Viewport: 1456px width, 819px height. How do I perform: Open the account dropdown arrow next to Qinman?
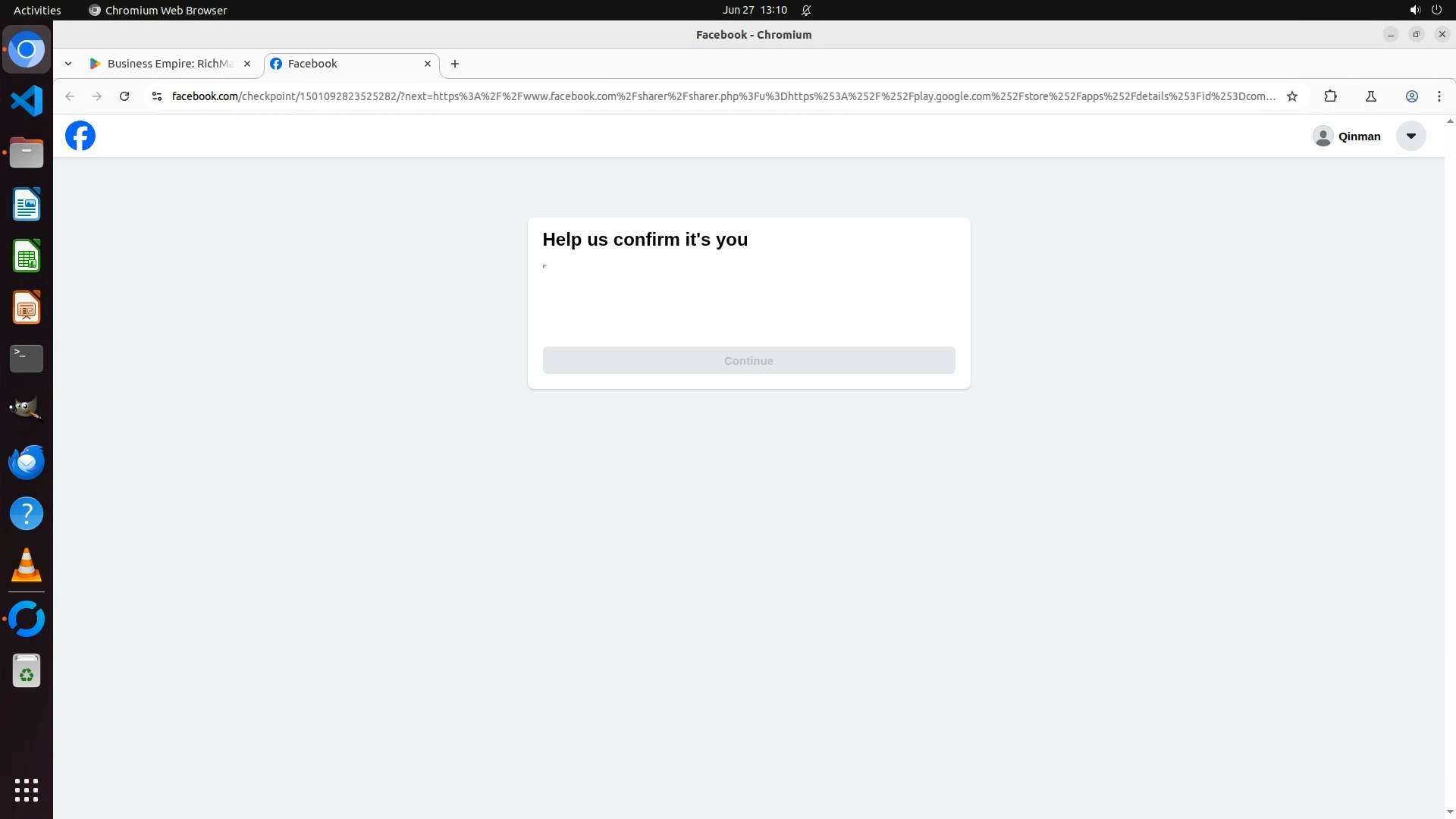1410,136
